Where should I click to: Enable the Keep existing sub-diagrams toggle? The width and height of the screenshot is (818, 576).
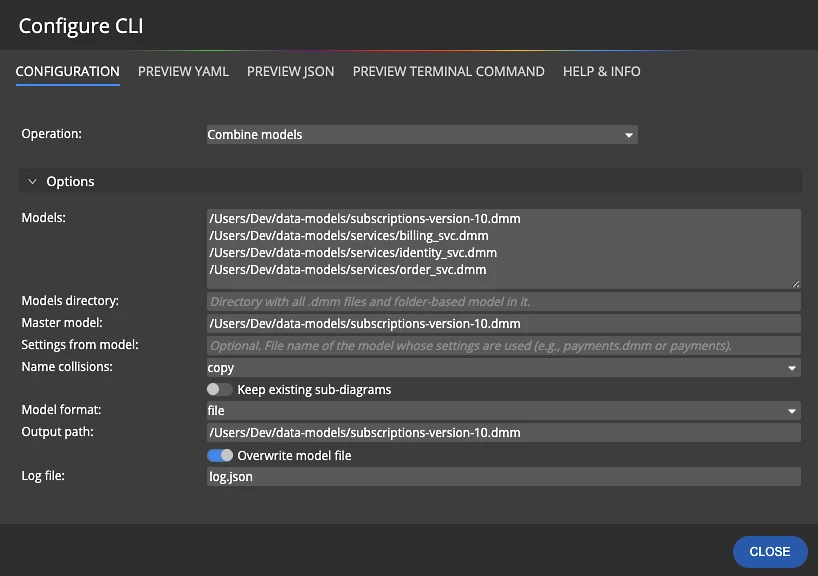(219, 390)
